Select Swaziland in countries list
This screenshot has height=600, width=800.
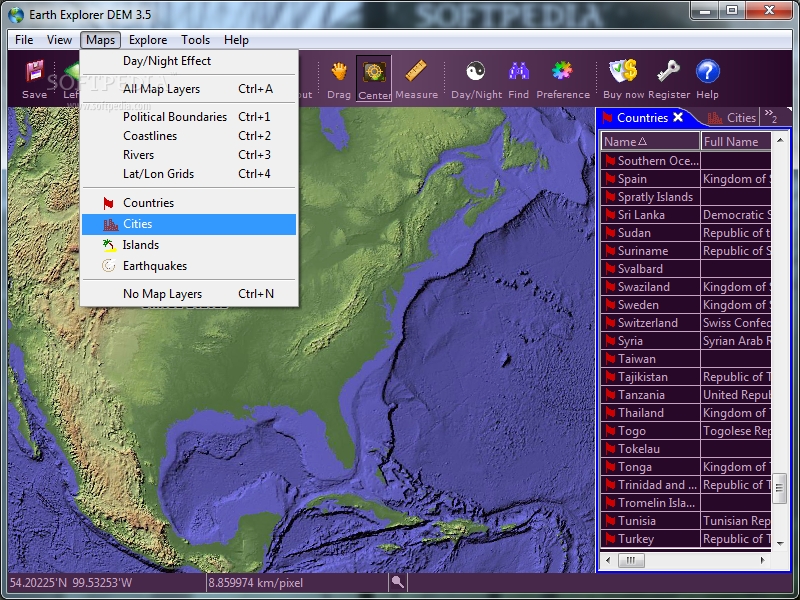(x=686, y=287)
